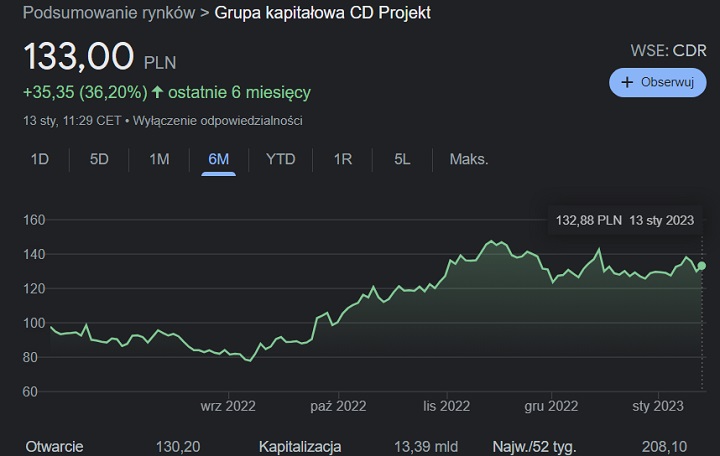The height and width of the screenshot is (456, 720).
Task: Click the WSE: CDR ticker label
Action: (x=669, y=51)
